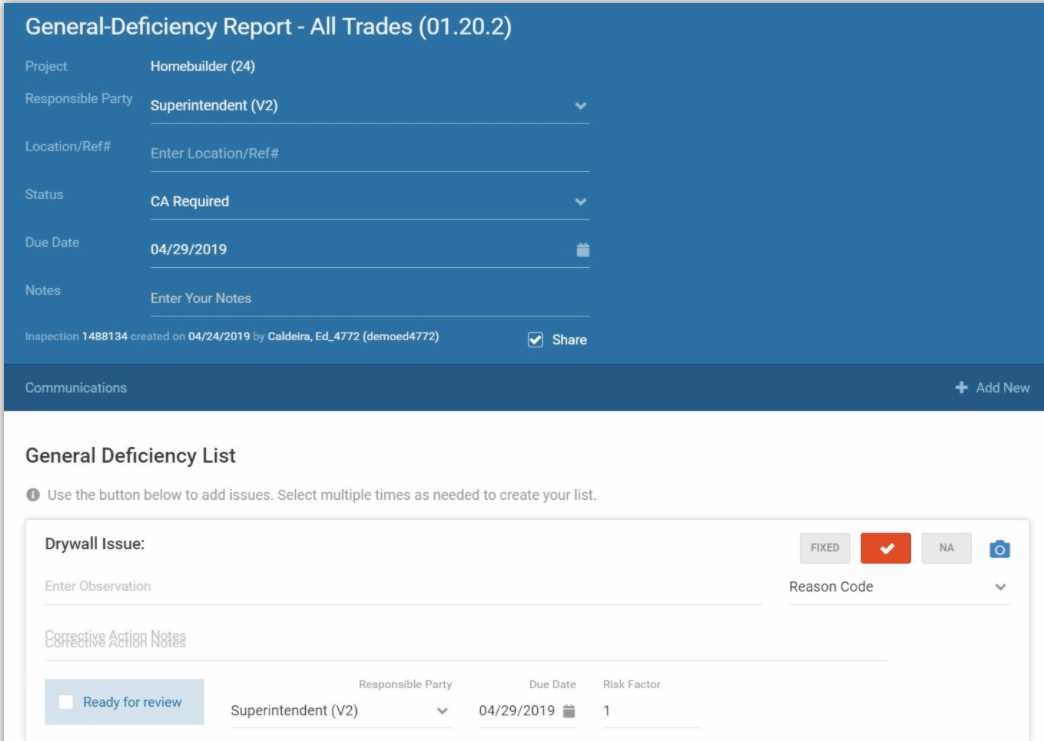Click the info icon above deficiency list

[x=33, y=495]
